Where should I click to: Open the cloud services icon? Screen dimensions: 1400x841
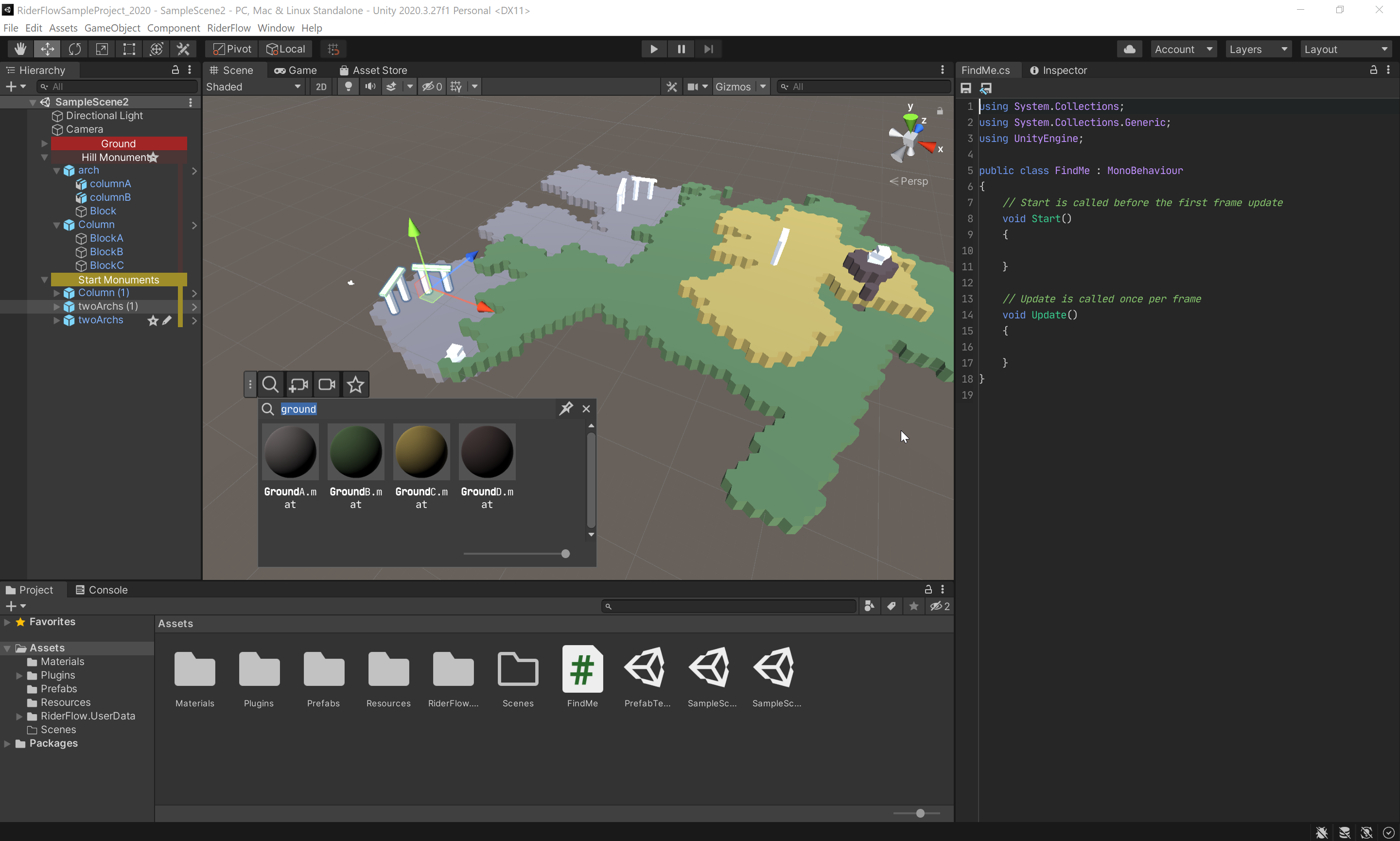tap(1129, 49)
